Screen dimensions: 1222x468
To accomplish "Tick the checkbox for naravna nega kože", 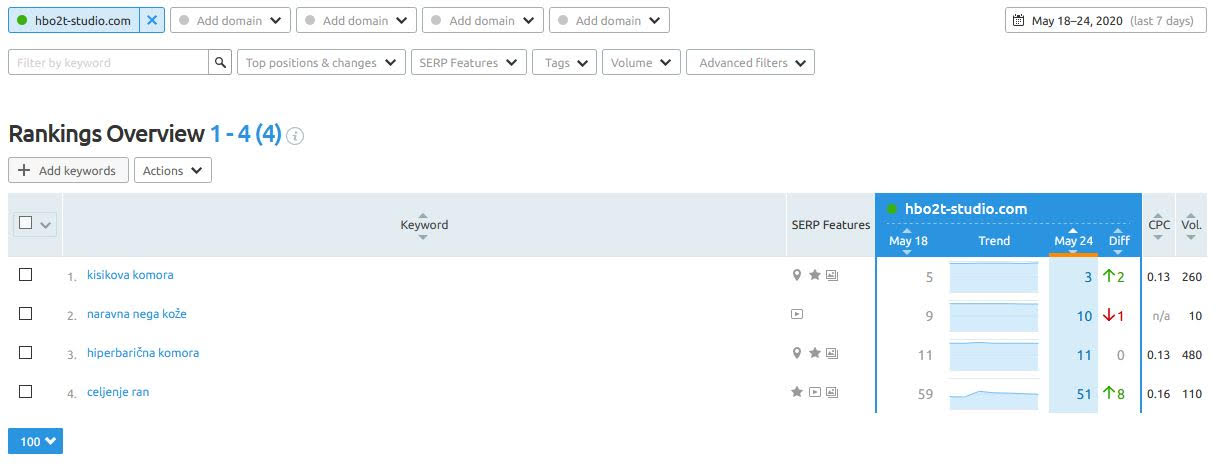I will point(26,314).
